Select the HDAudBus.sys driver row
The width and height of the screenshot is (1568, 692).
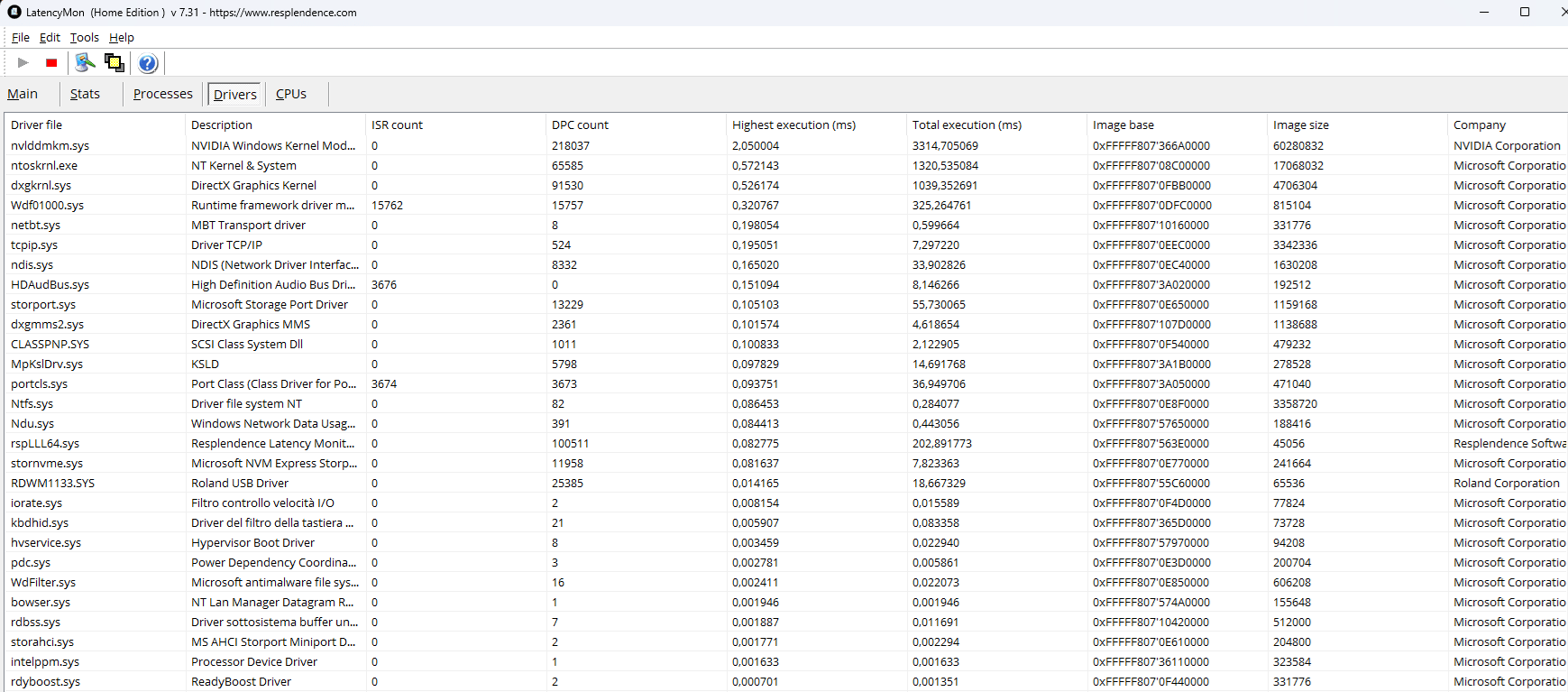point(786,284)
